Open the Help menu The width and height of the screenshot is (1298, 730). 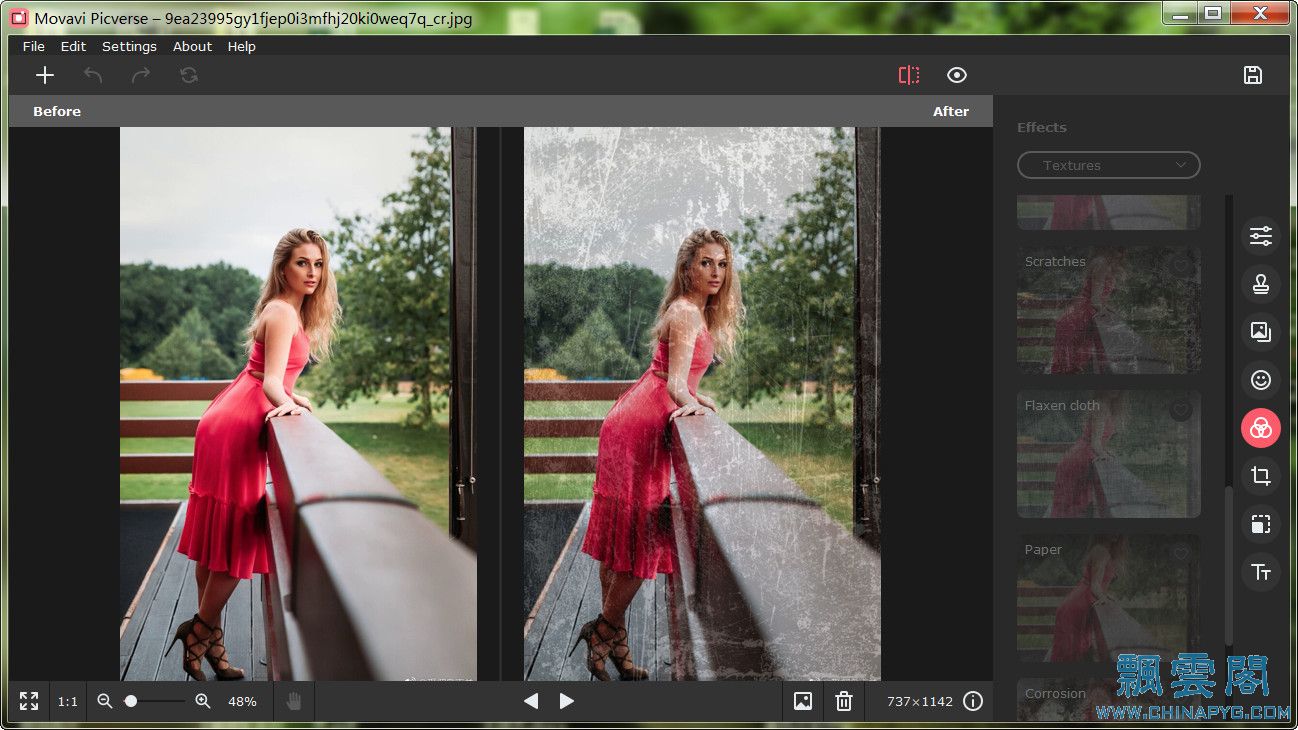pos(241,46)
